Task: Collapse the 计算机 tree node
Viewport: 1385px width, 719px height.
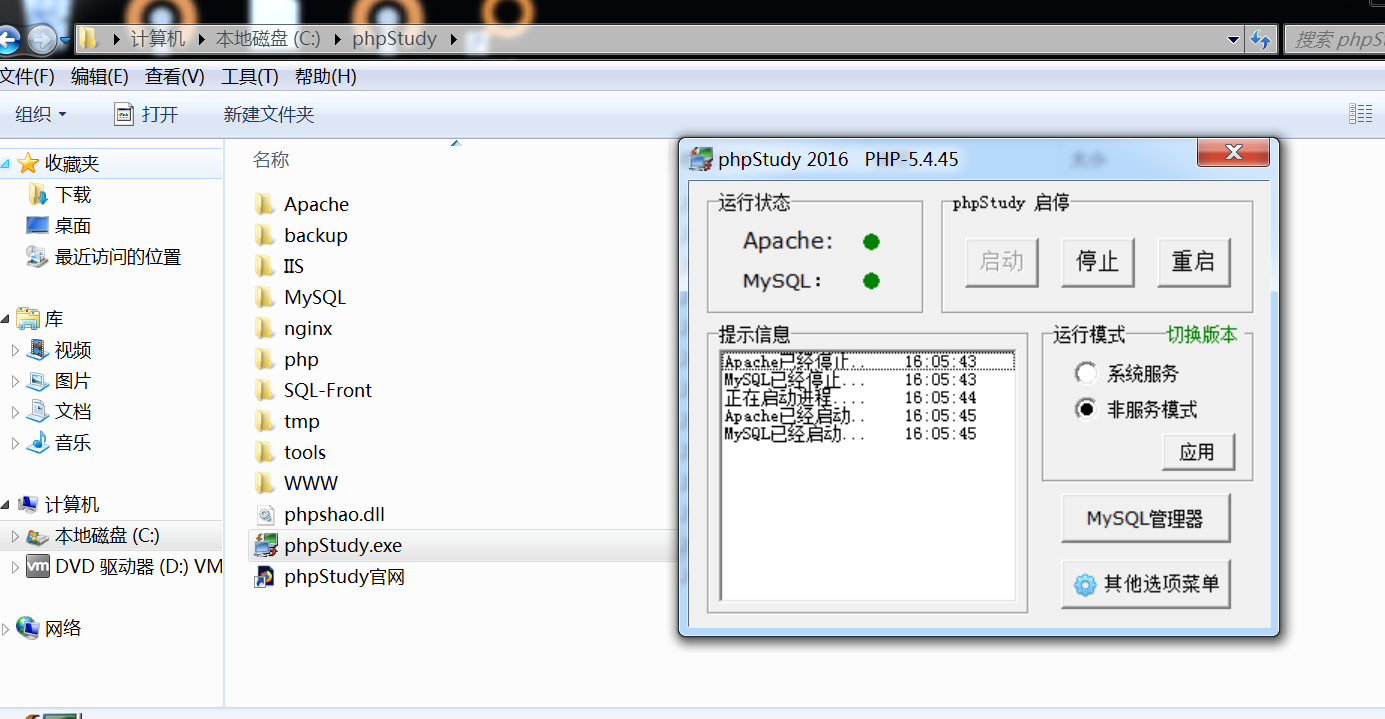Action: [x=6, y=505]
